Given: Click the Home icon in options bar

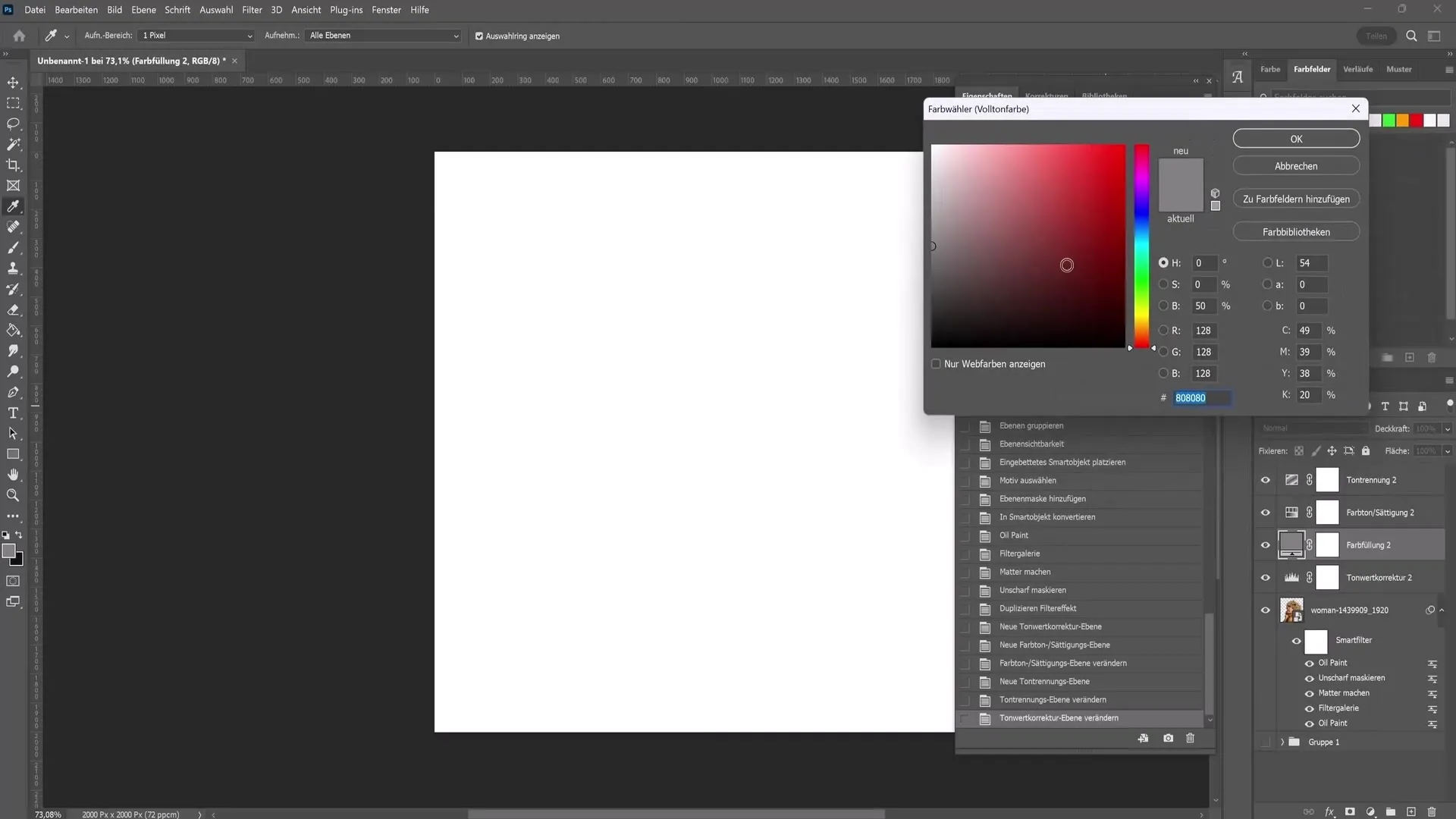Looking at the screenshot, I should point(19,36).
